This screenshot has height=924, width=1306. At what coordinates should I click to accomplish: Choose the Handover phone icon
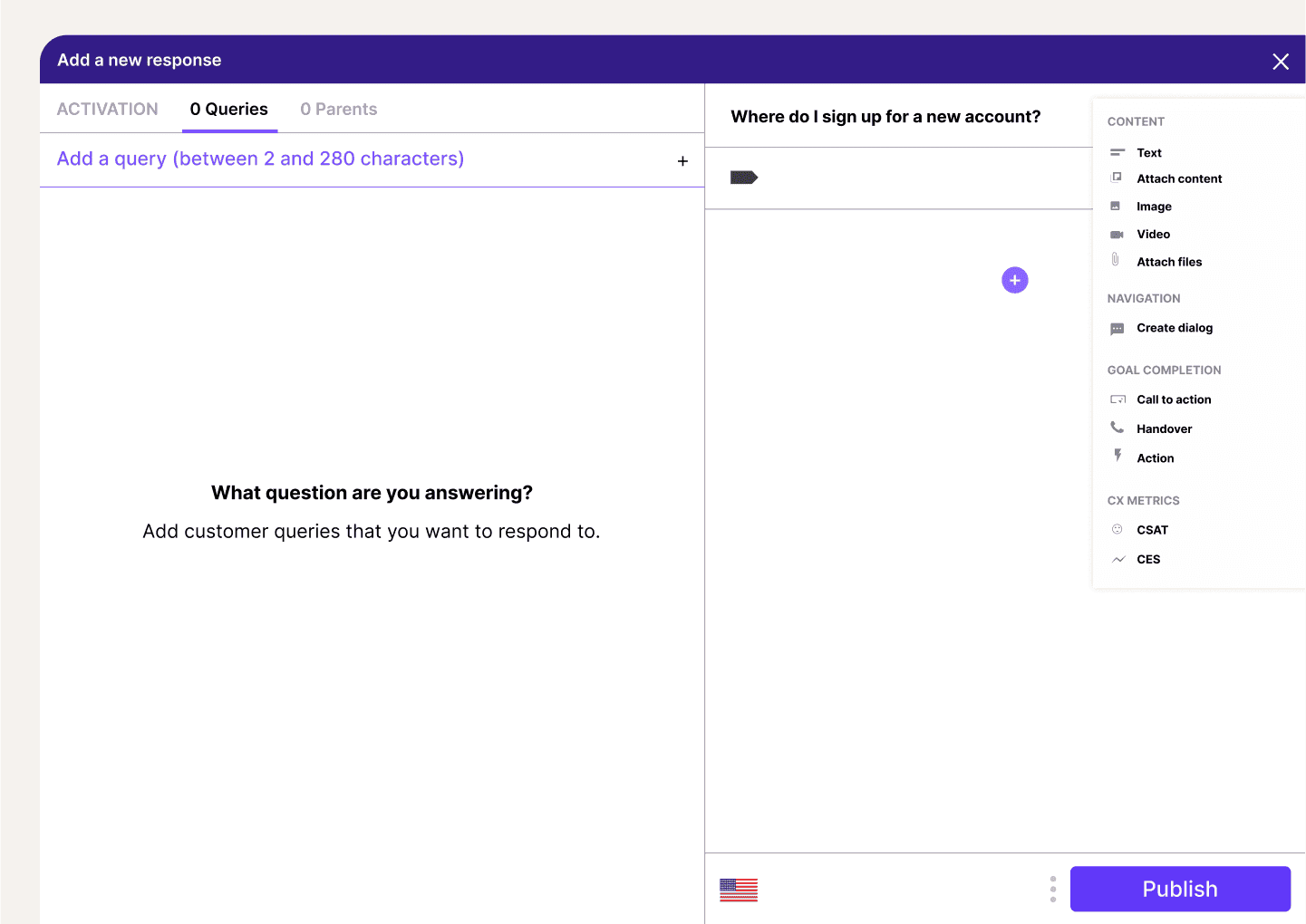click(x=1117, y=428)
